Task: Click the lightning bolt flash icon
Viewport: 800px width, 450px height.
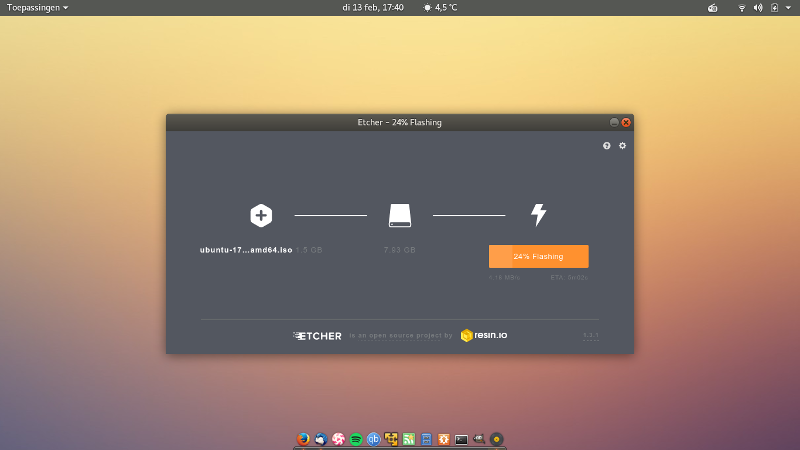Action: pyautogui.click(x=538, y=215)
